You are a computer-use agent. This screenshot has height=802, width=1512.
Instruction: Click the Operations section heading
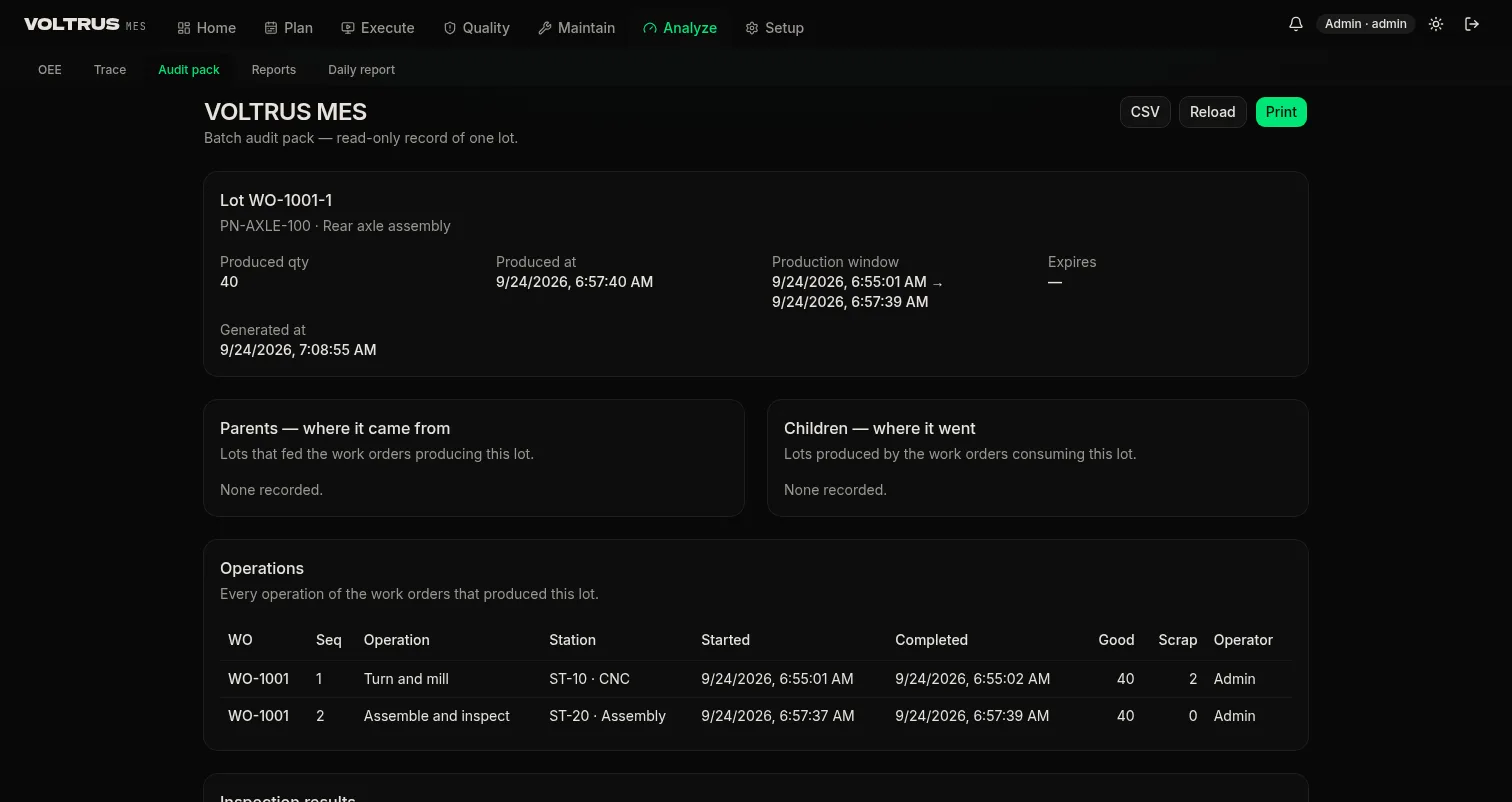[262, 568]
